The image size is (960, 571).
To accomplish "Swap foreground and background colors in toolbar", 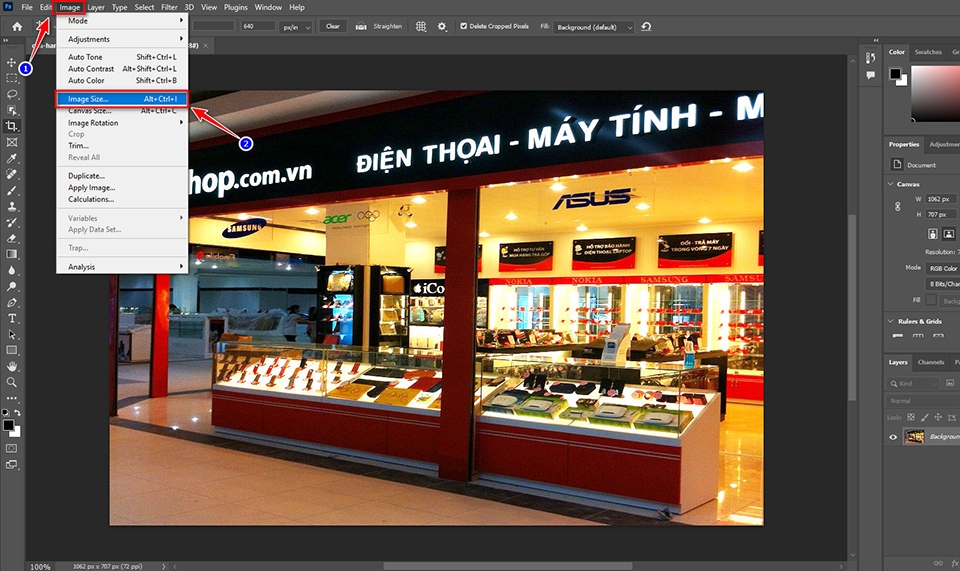I will (x=17, y=413).
